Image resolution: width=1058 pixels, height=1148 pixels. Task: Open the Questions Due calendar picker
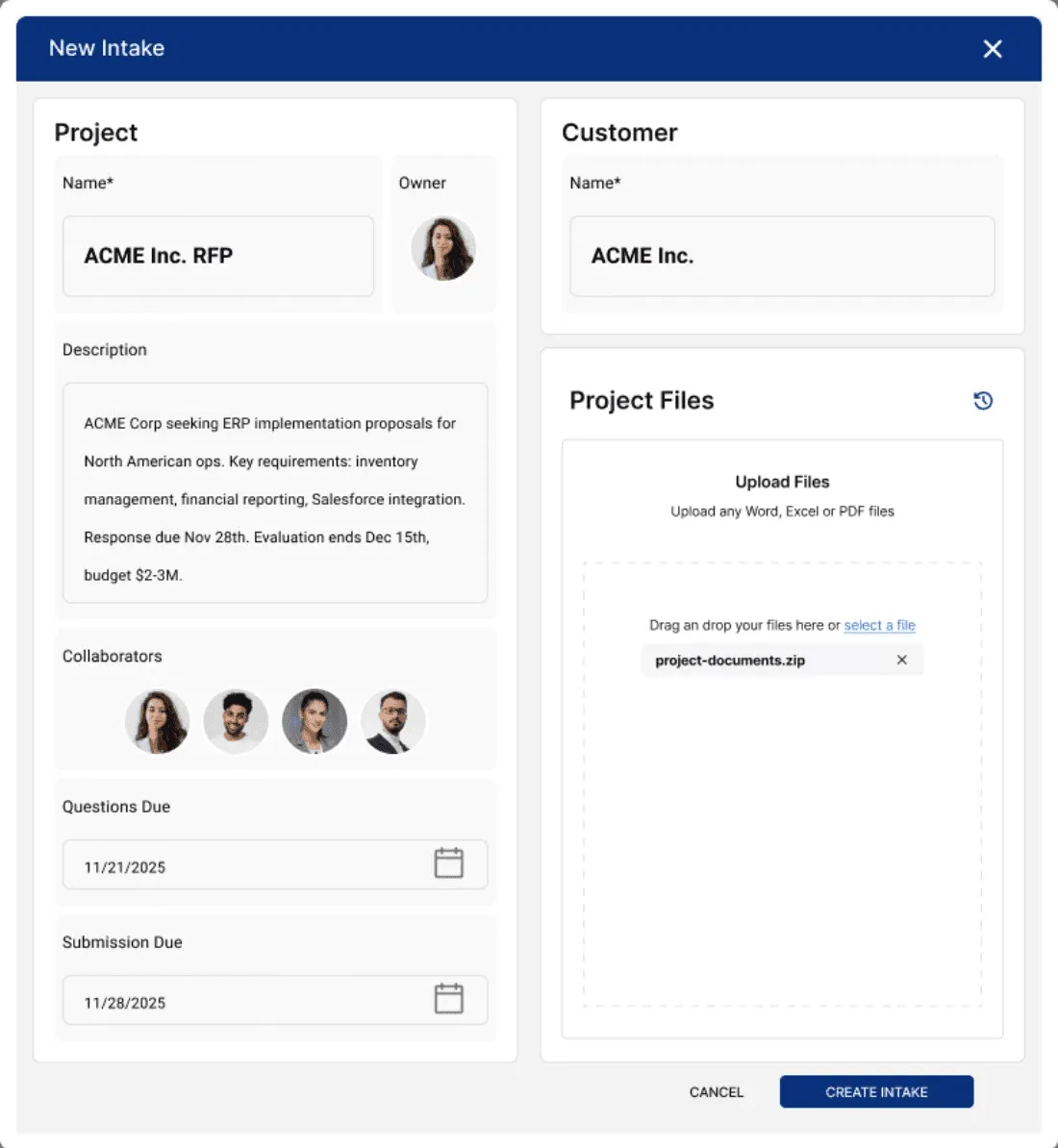click(449, 863)
